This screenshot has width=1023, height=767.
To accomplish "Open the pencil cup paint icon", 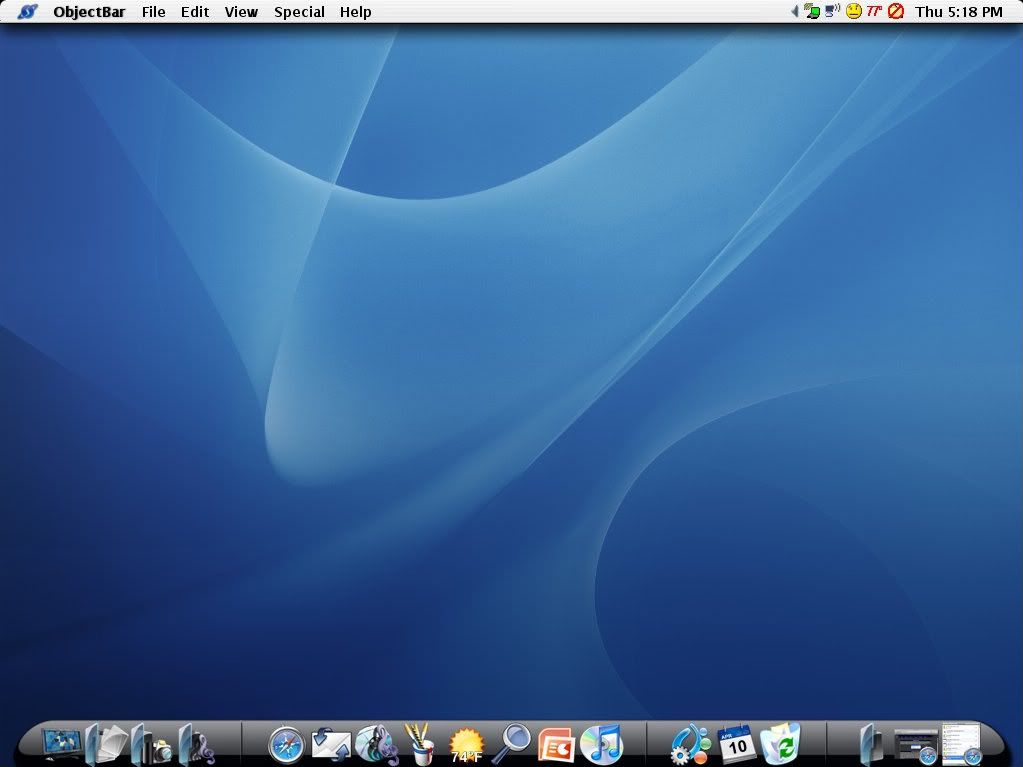I will click(420, 744).
